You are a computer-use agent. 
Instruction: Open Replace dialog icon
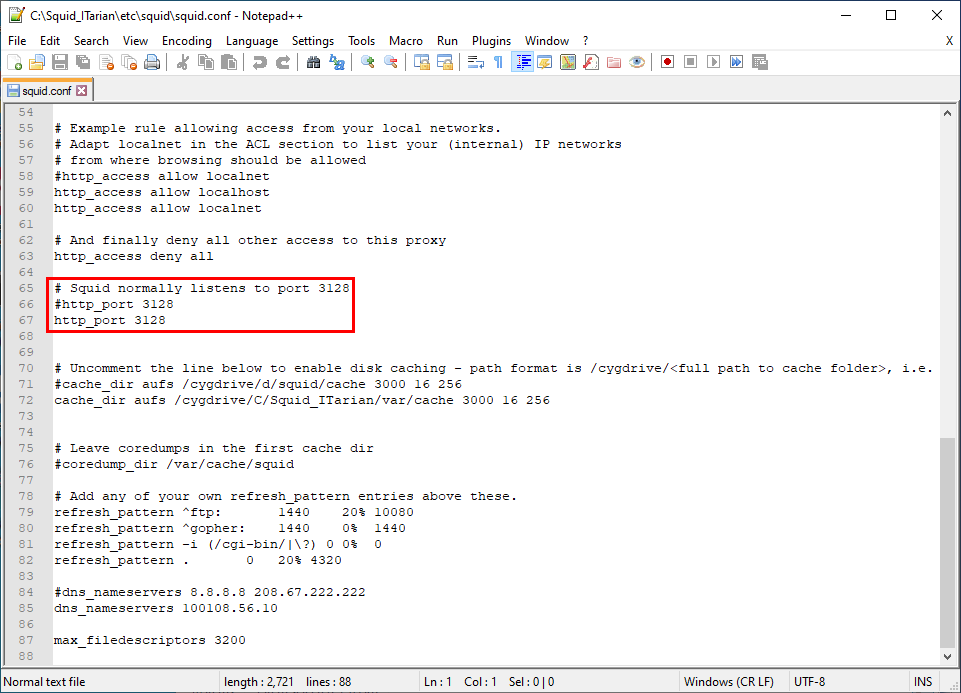336,62
